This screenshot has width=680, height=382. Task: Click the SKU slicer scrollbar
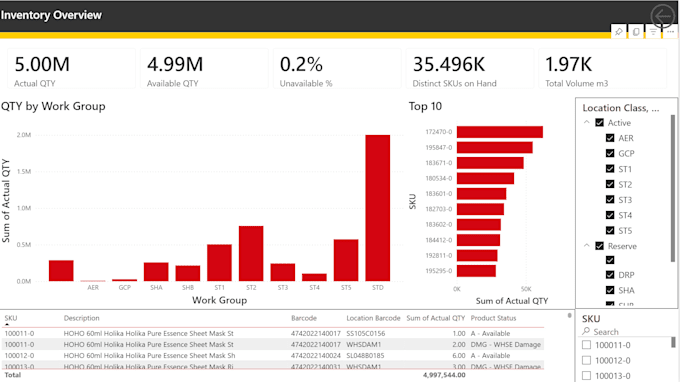tap(673, 342)
